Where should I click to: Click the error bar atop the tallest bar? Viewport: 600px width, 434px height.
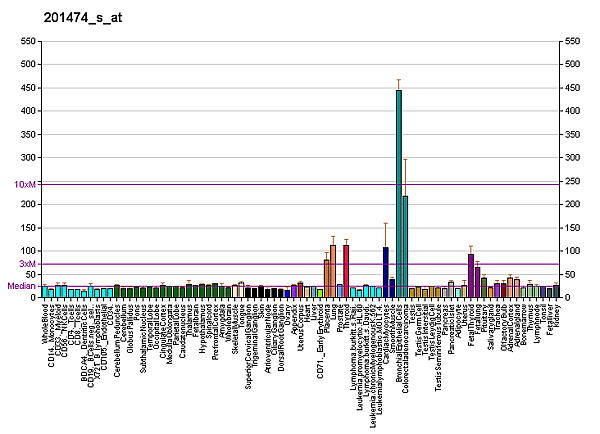point(399,84)
